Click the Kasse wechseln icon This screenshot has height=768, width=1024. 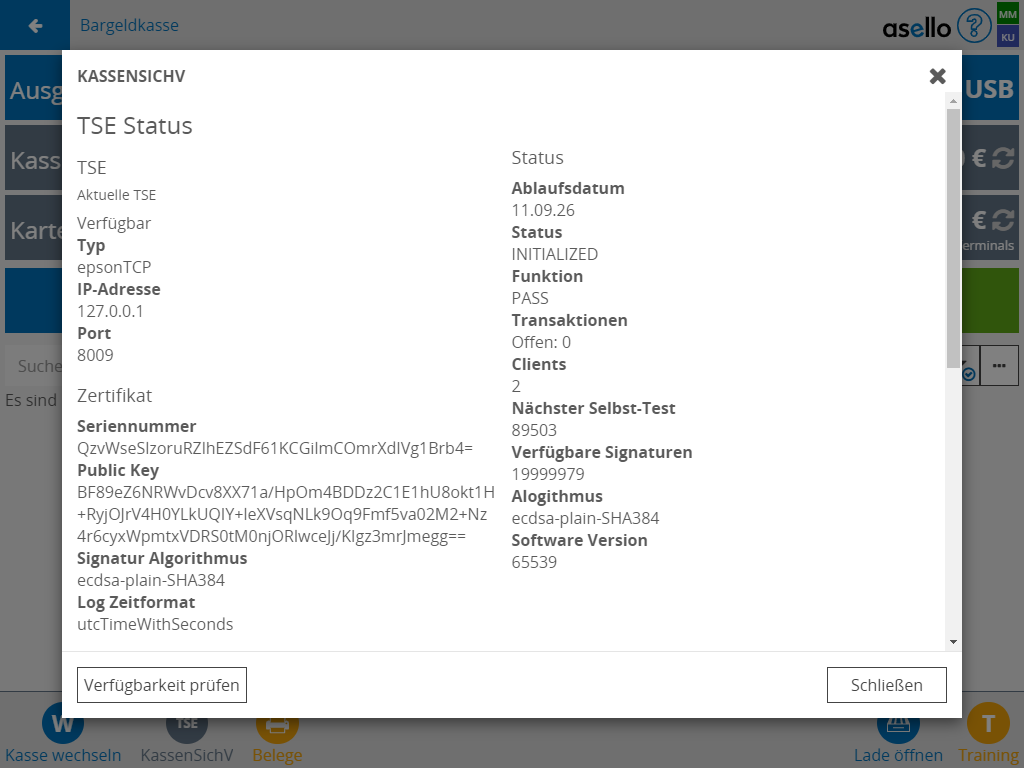point(62,724)
